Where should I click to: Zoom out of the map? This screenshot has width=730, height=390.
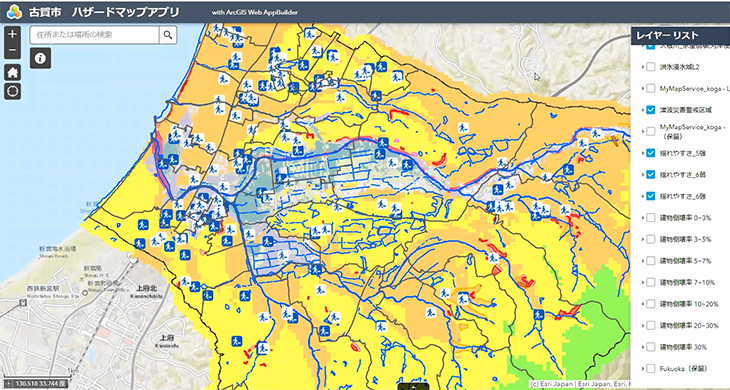[13, 50]
